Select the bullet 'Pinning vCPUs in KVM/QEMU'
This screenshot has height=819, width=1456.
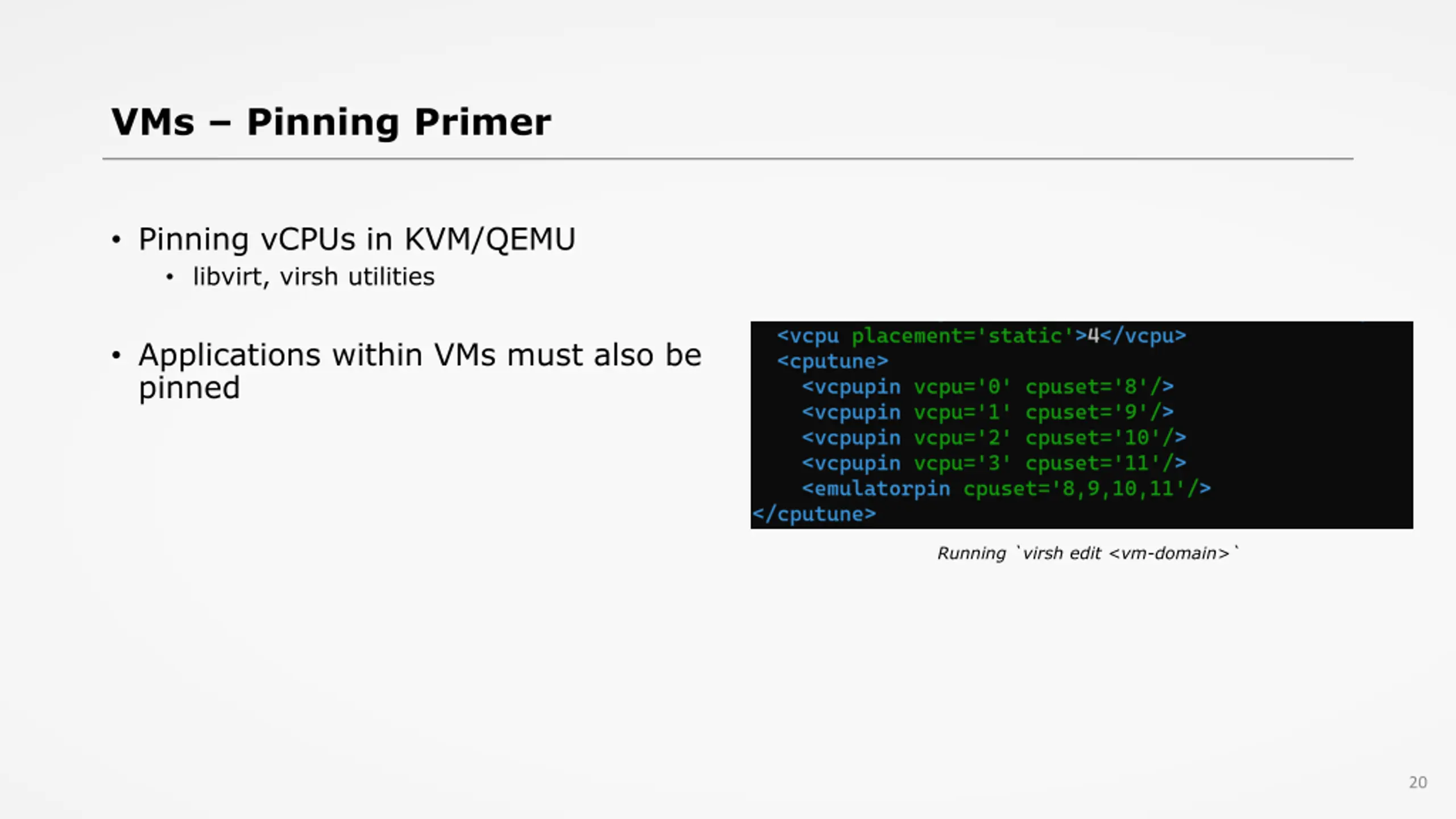pyautogui.click(x=357, y=239)
